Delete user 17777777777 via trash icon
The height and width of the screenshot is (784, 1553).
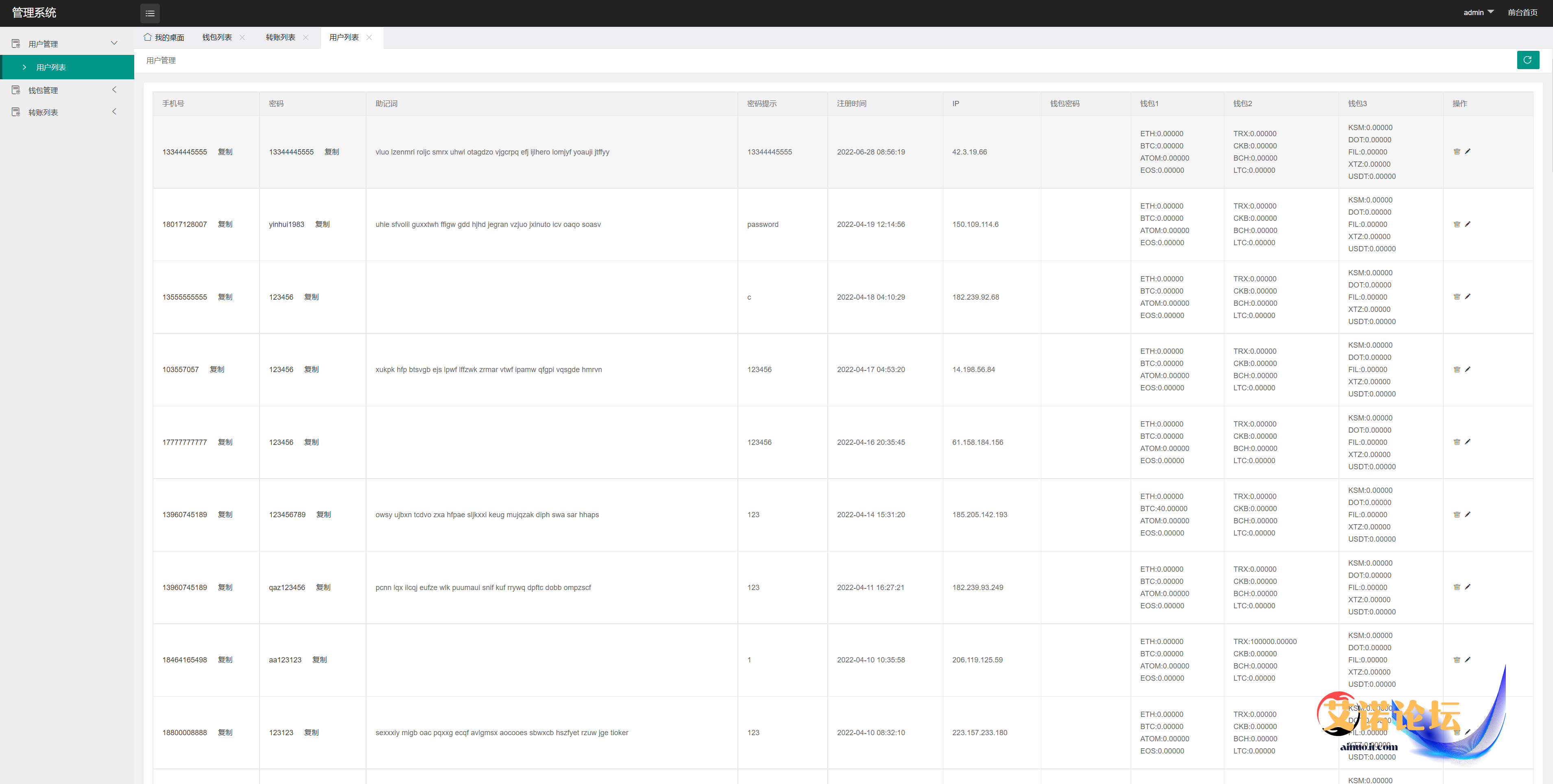tap(1457, 442)
